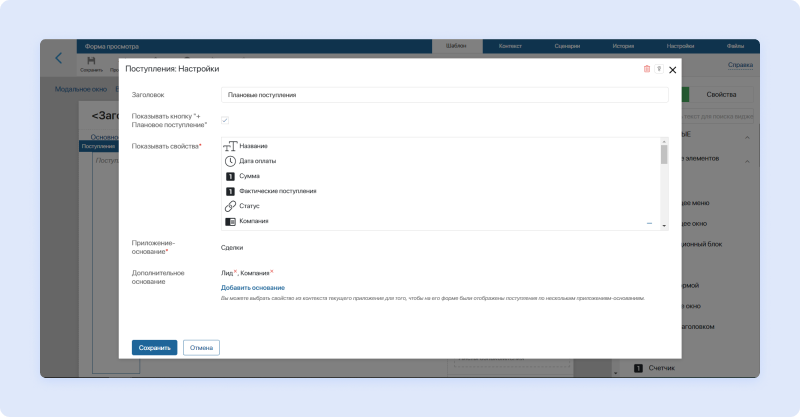This screenshot has width=800, height=417.
Task: Click the Отмена button
Action: pos(201,347)
